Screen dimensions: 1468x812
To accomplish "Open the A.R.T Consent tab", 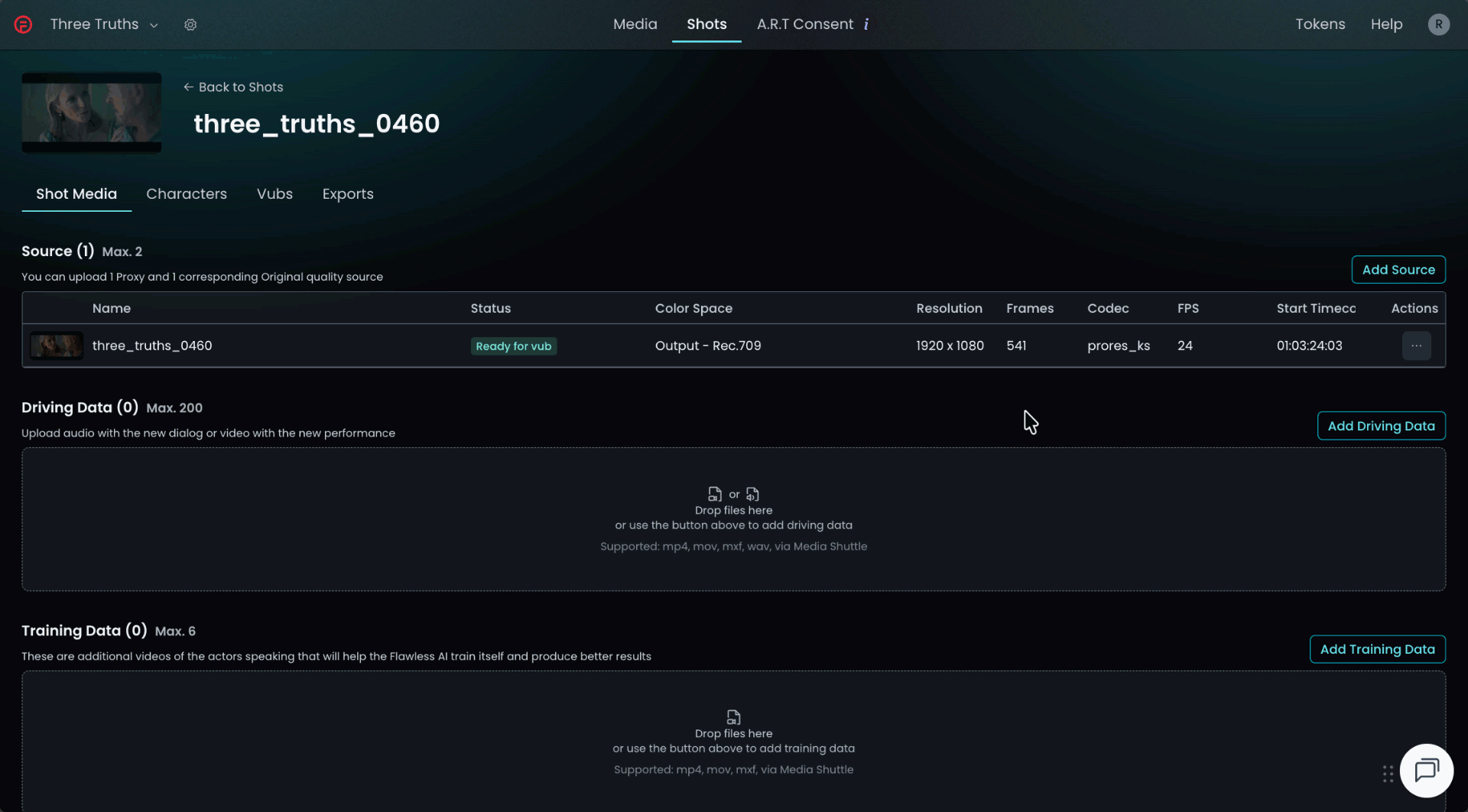I will coord(805,24).
